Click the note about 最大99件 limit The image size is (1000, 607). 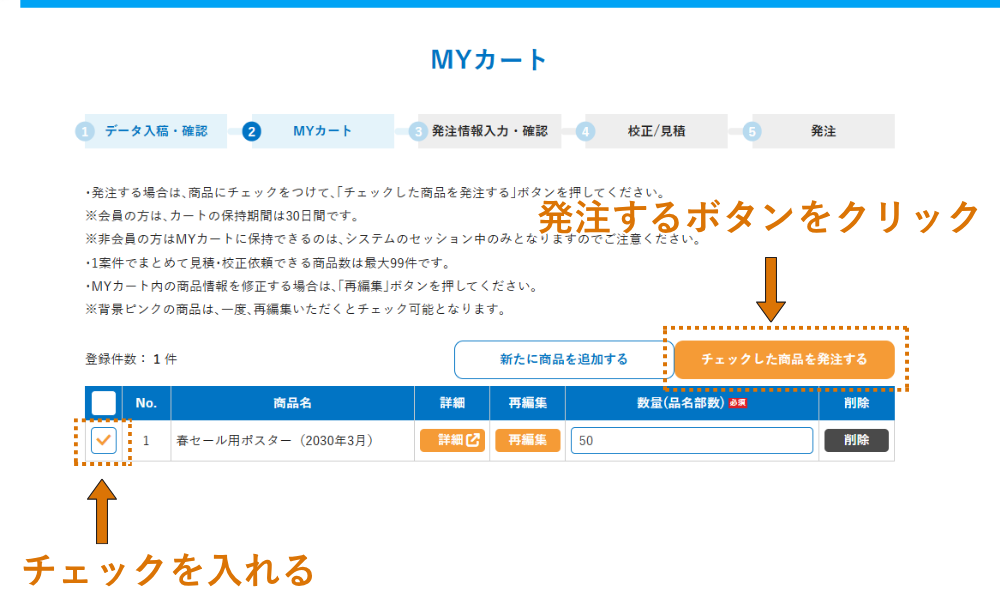point(268,263)
